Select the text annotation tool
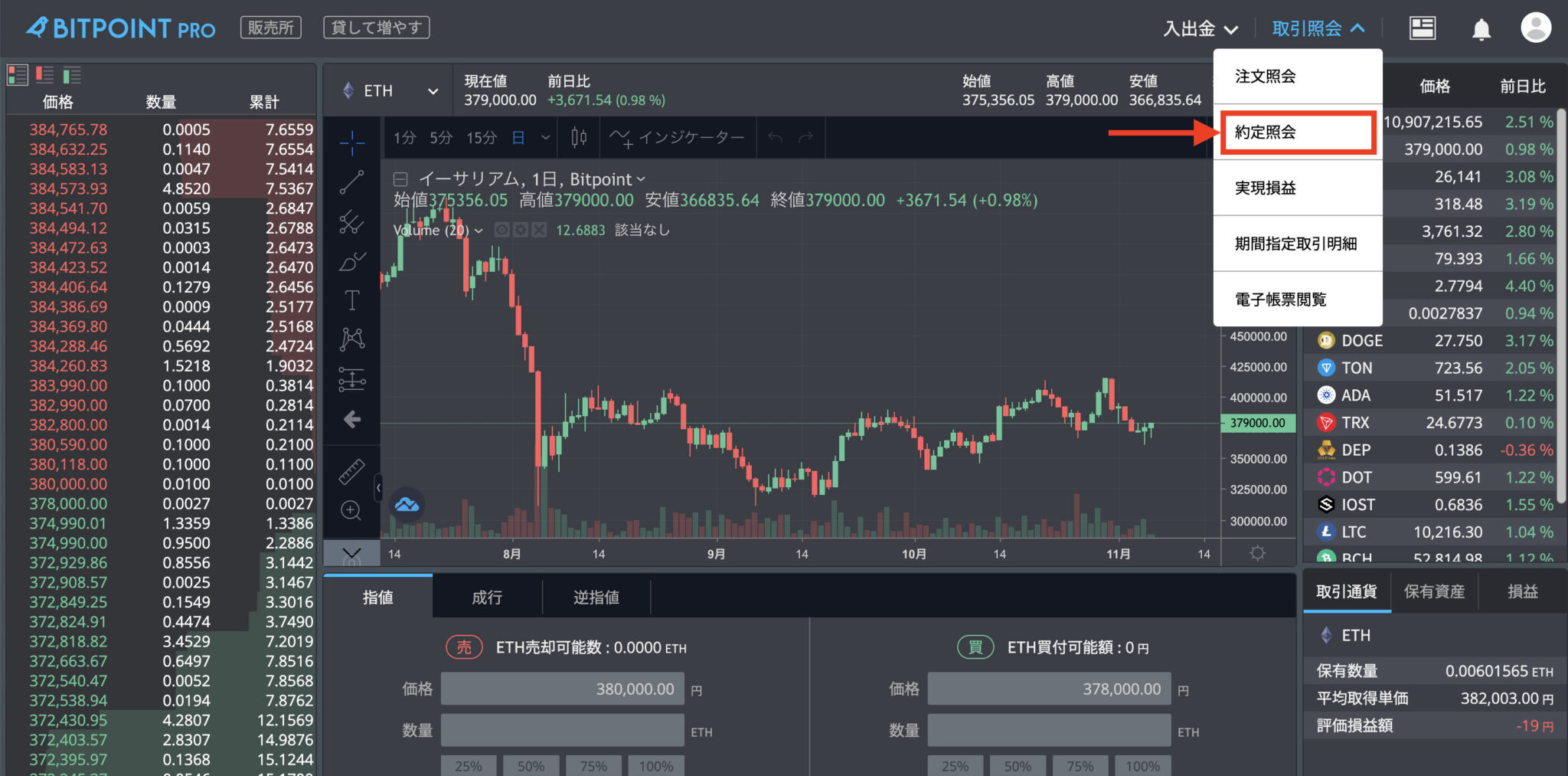Image resolution: width=1568 pixels, height=776 pixels. click(x=351, y=300)
